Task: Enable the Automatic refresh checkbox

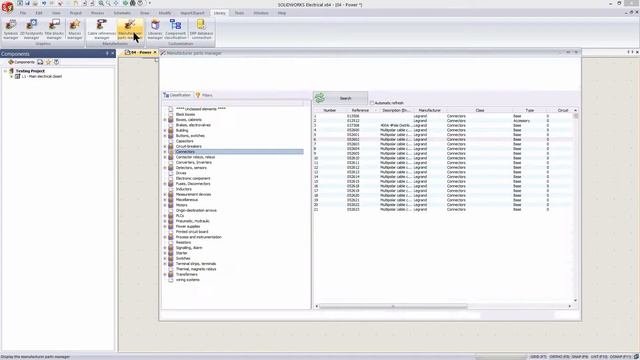Action: point(372,103)
